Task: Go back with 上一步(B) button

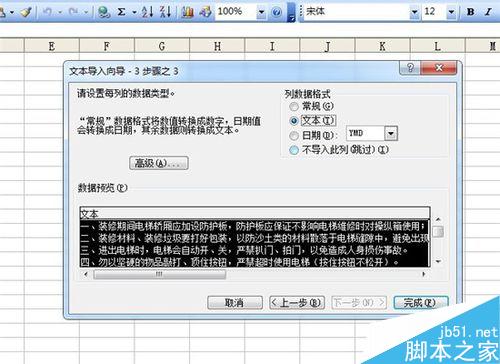Action: click(x=297, y=303)
